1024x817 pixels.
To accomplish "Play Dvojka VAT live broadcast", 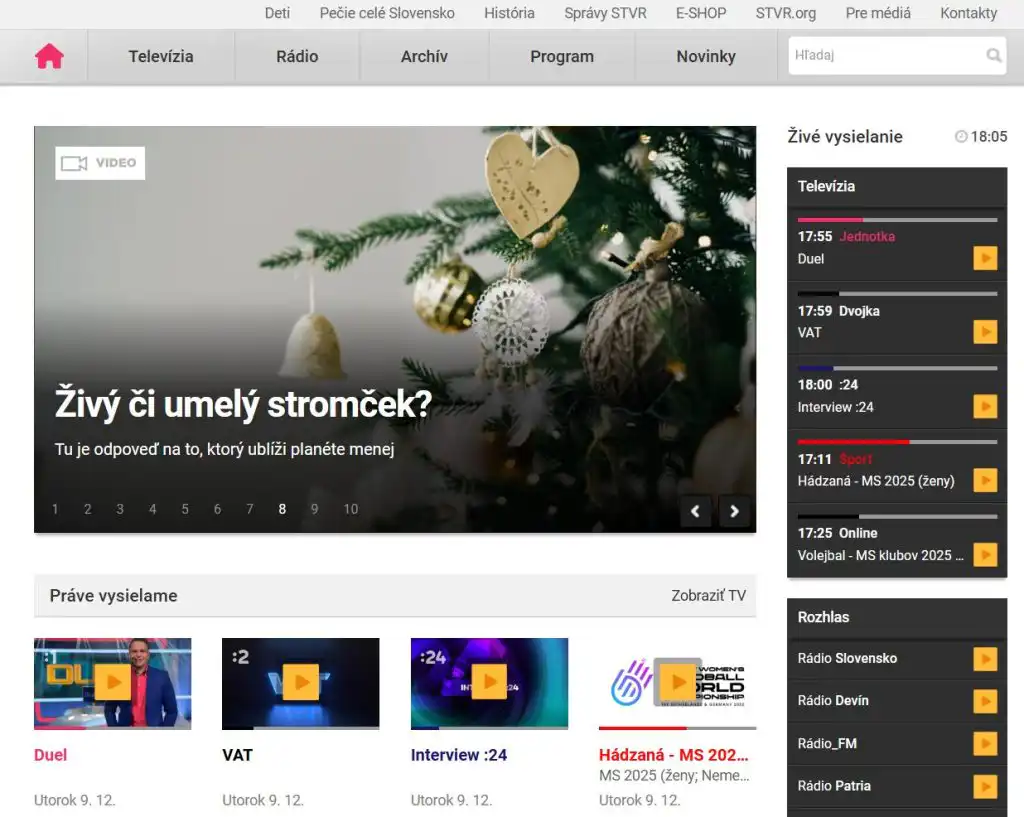I will pyautogui.click(x=985, y=332).
